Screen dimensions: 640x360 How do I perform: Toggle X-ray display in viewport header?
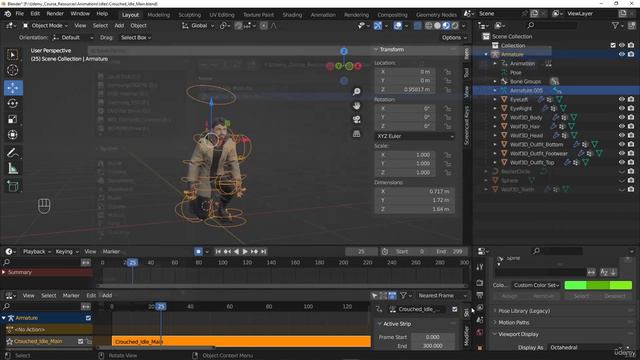point(417,25)
